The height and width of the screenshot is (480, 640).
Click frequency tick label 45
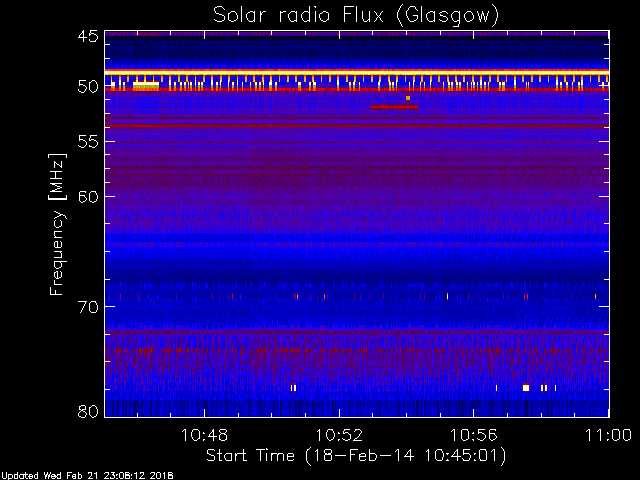click(x=88, y=37)
